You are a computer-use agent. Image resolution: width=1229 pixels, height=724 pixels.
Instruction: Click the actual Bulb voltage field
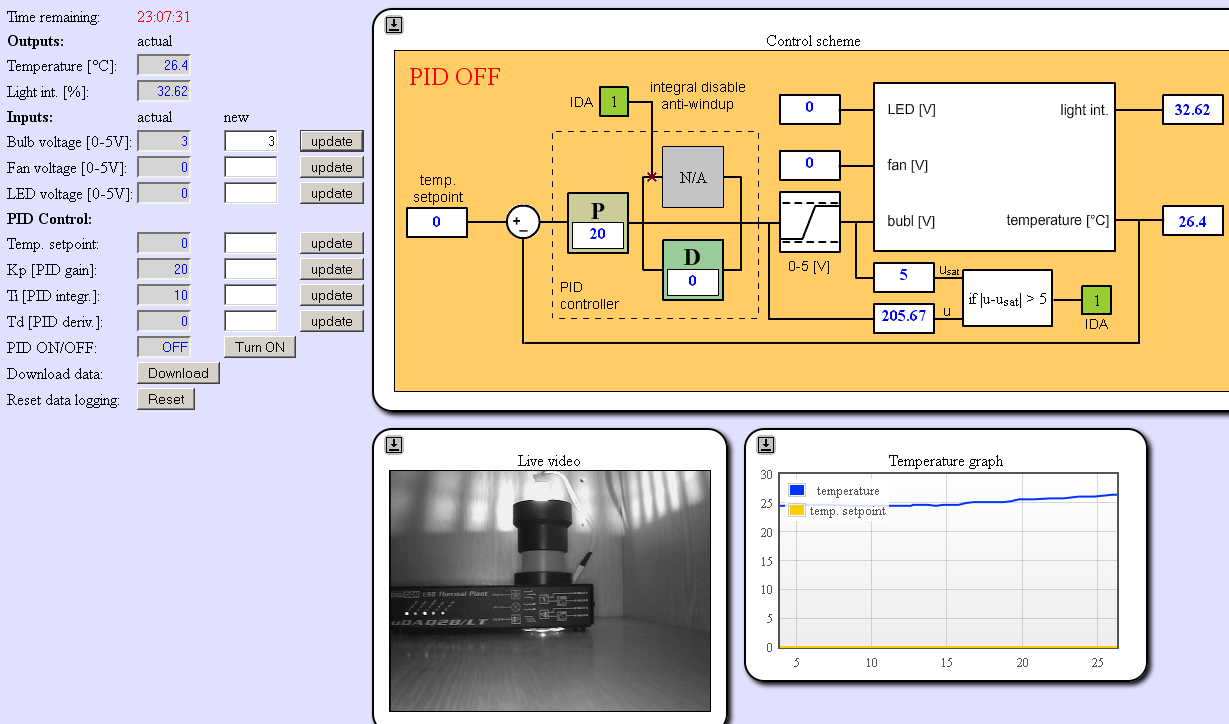[x=163, y=141]
